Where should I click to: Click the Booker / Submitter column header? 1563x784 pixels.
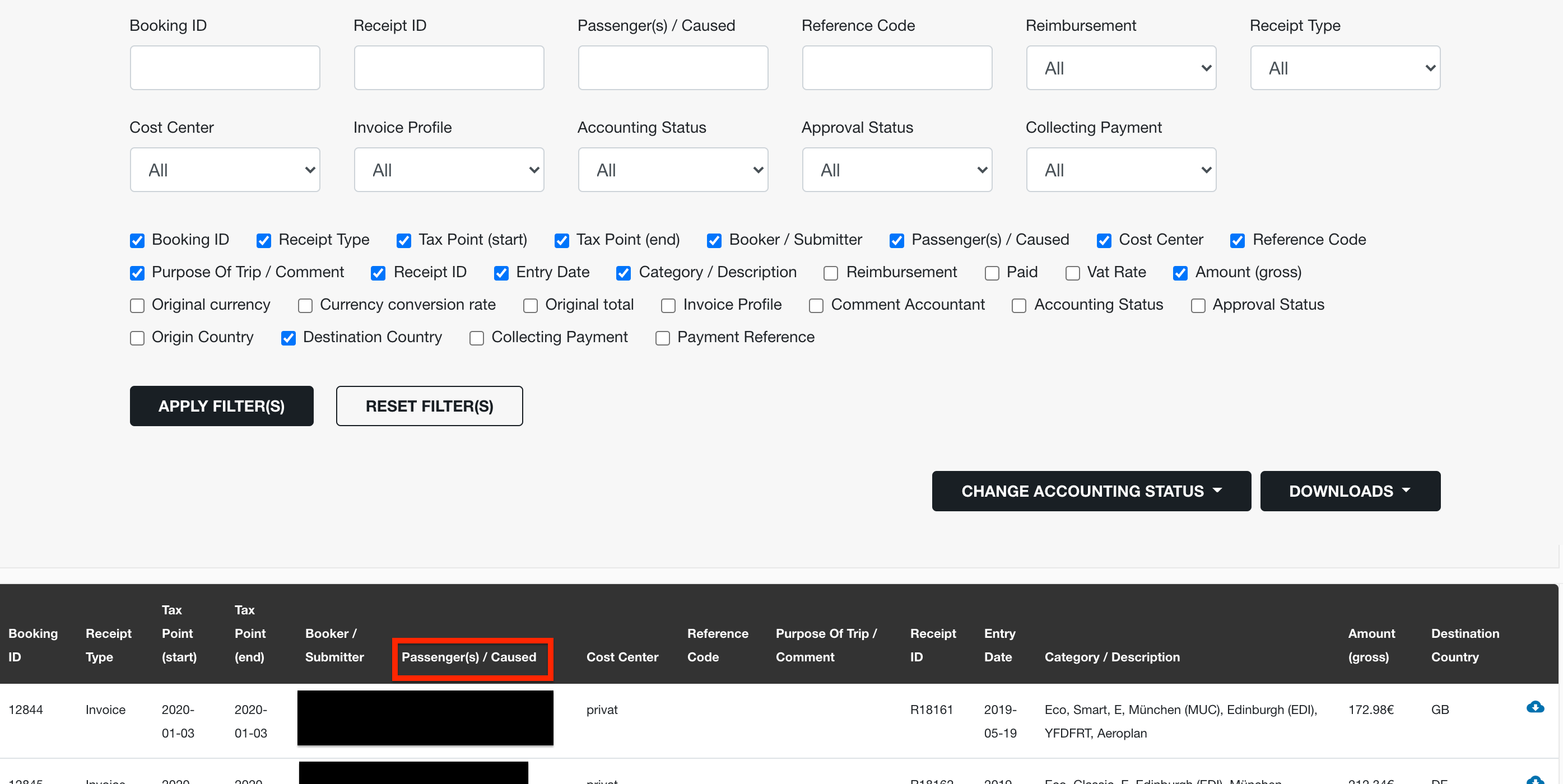(334, 645)
